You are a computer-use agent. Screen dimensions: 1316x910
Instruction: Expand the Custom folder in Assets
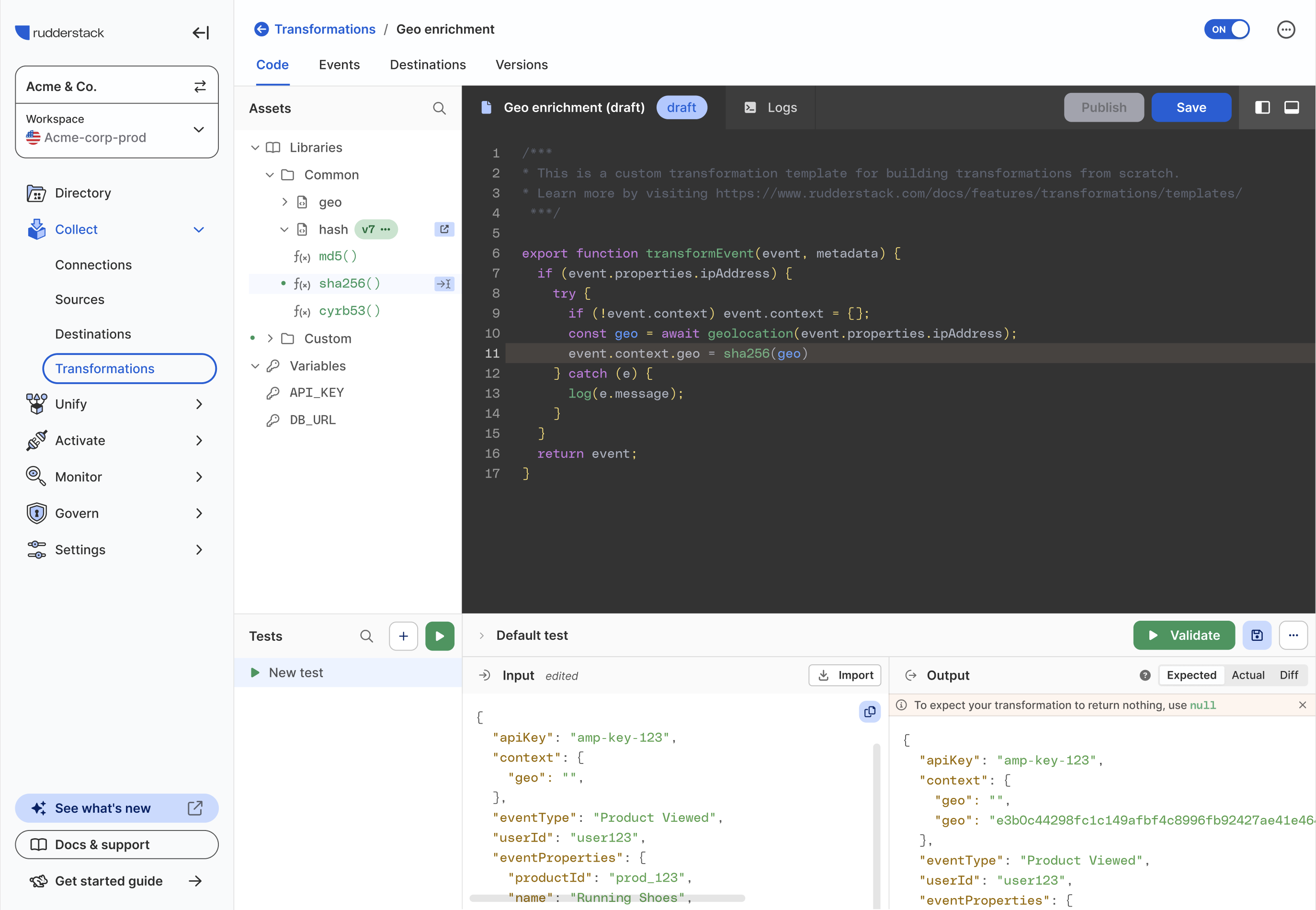pos(270,338)
